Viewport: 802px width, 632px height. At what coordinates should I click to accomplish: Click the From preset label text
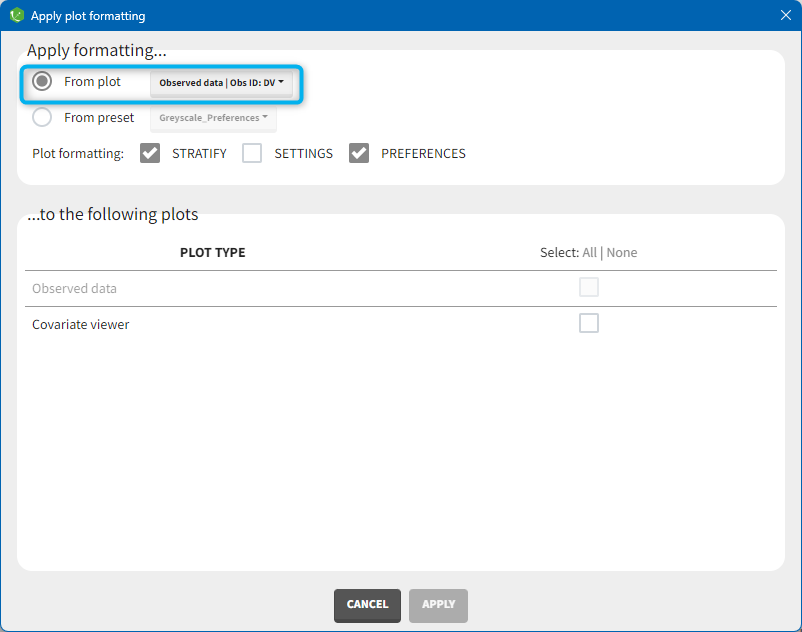coord(99,117)
